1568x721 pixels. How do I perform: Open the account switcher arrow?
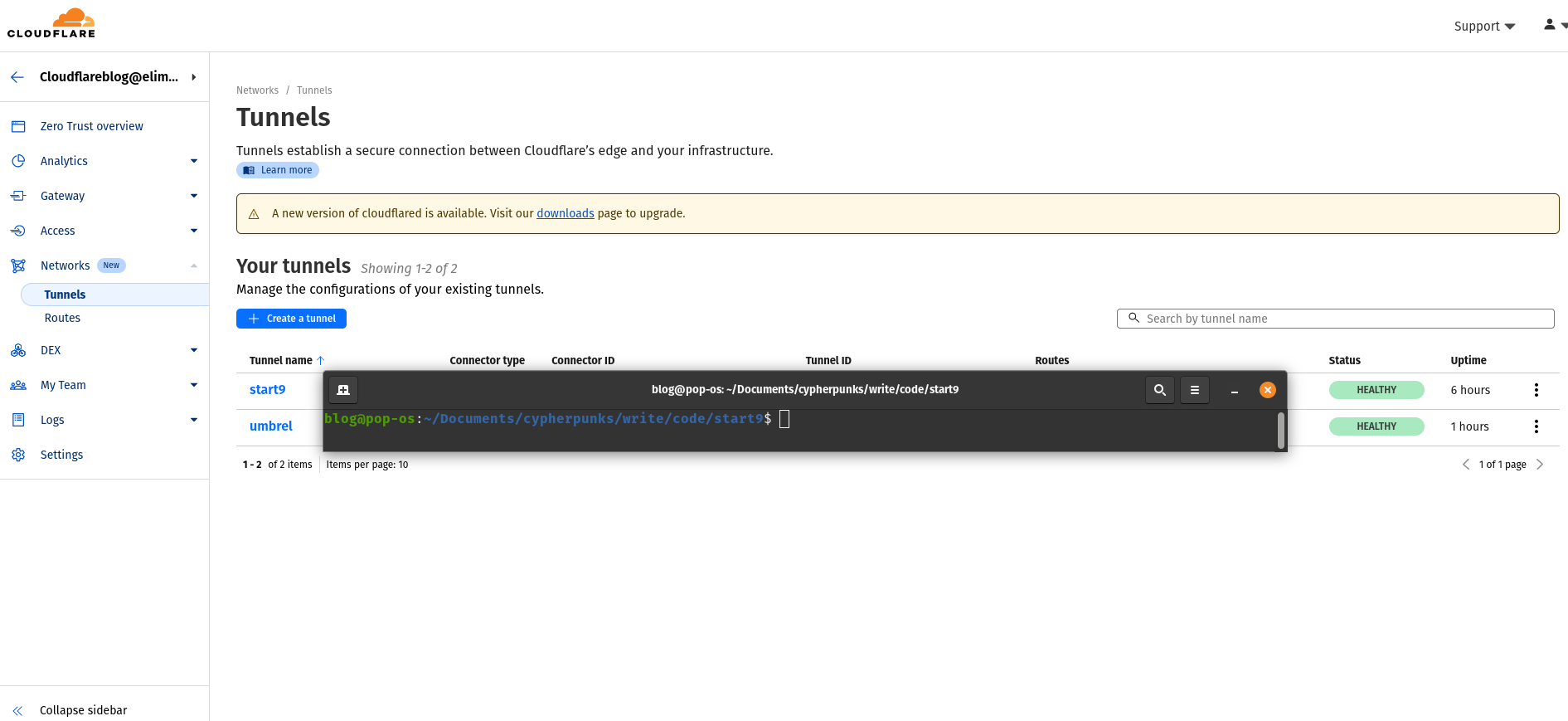[194, 77]
